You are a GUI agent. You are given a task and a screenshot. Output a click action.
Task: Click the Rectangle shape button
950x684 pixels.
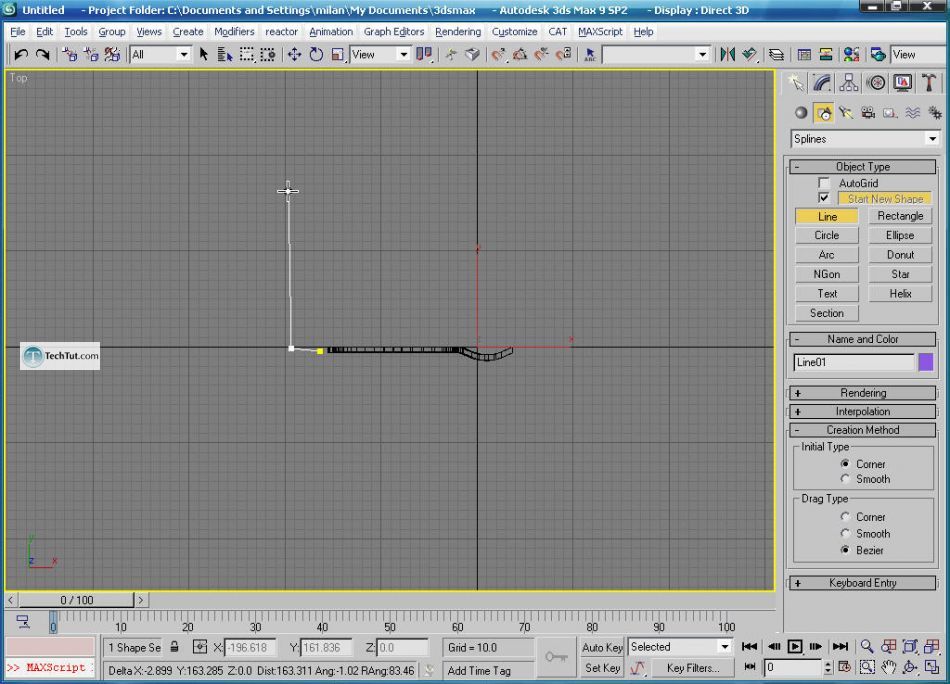900,216
